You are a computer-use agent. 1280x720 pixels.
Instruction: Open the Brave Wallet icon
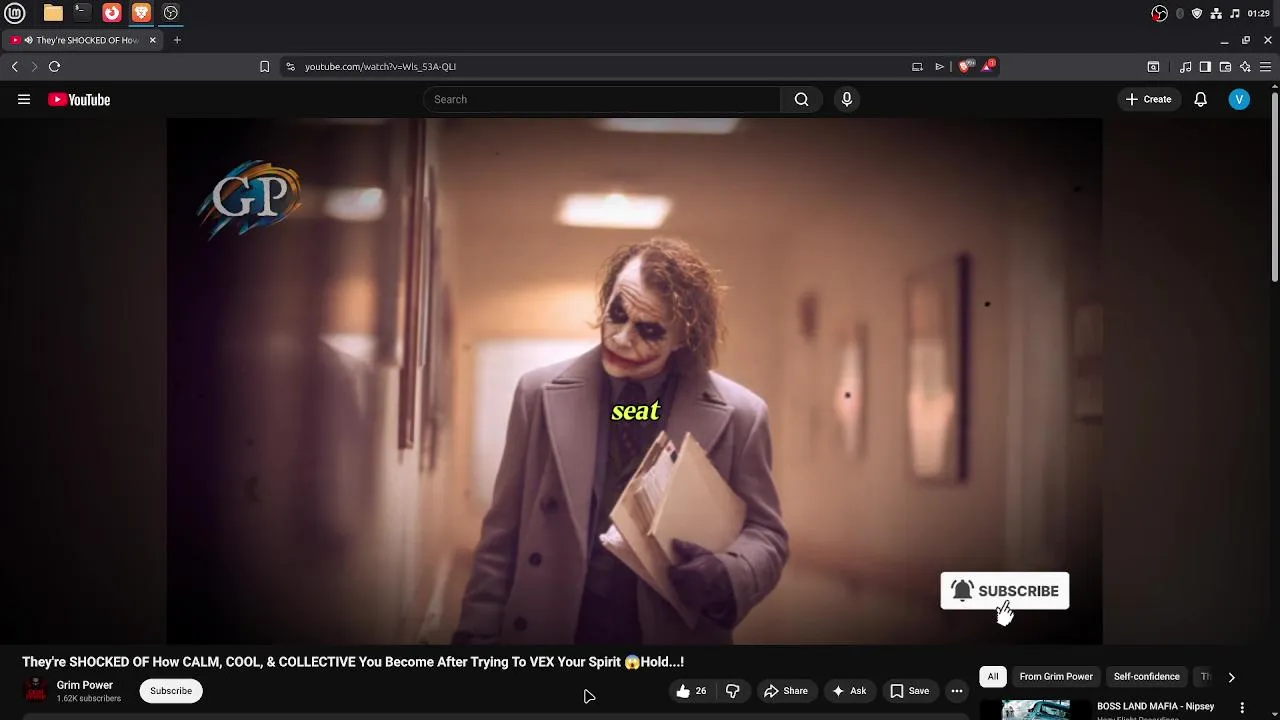[1225, 67]
